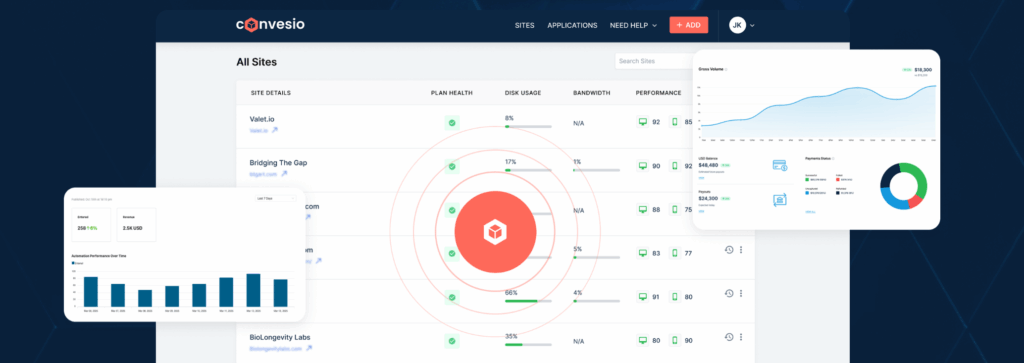
Task: Click mobile performance icon beside score 75
Action: pos(675,210)
